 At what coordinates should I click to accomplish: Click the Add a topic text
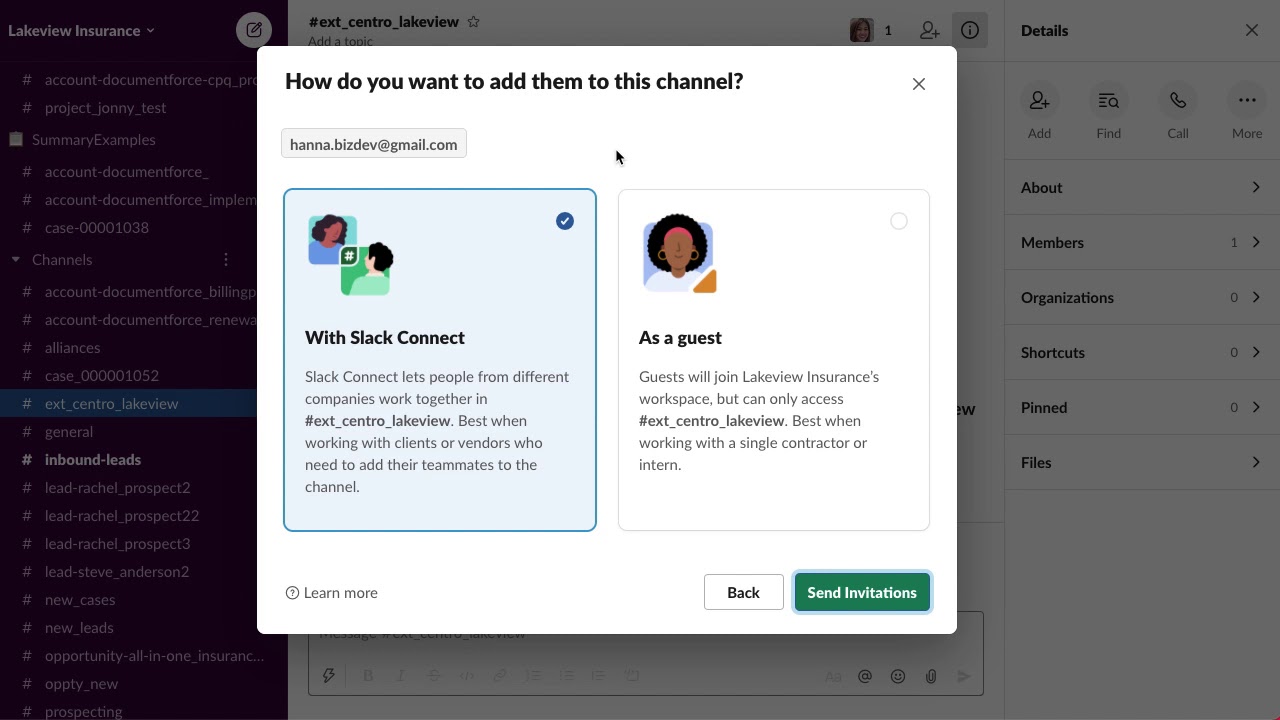[340, 41]
